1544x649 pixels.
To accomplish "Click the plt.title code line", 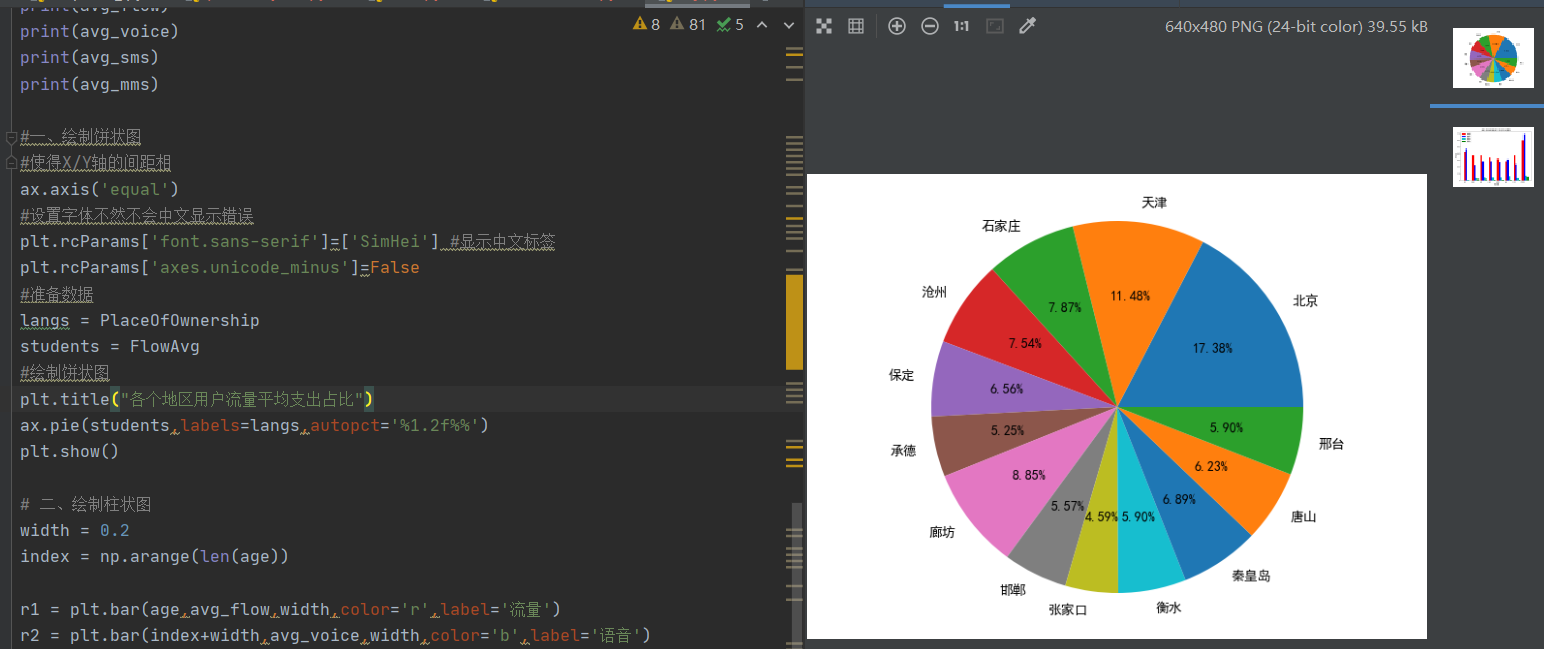I will 197,399.
